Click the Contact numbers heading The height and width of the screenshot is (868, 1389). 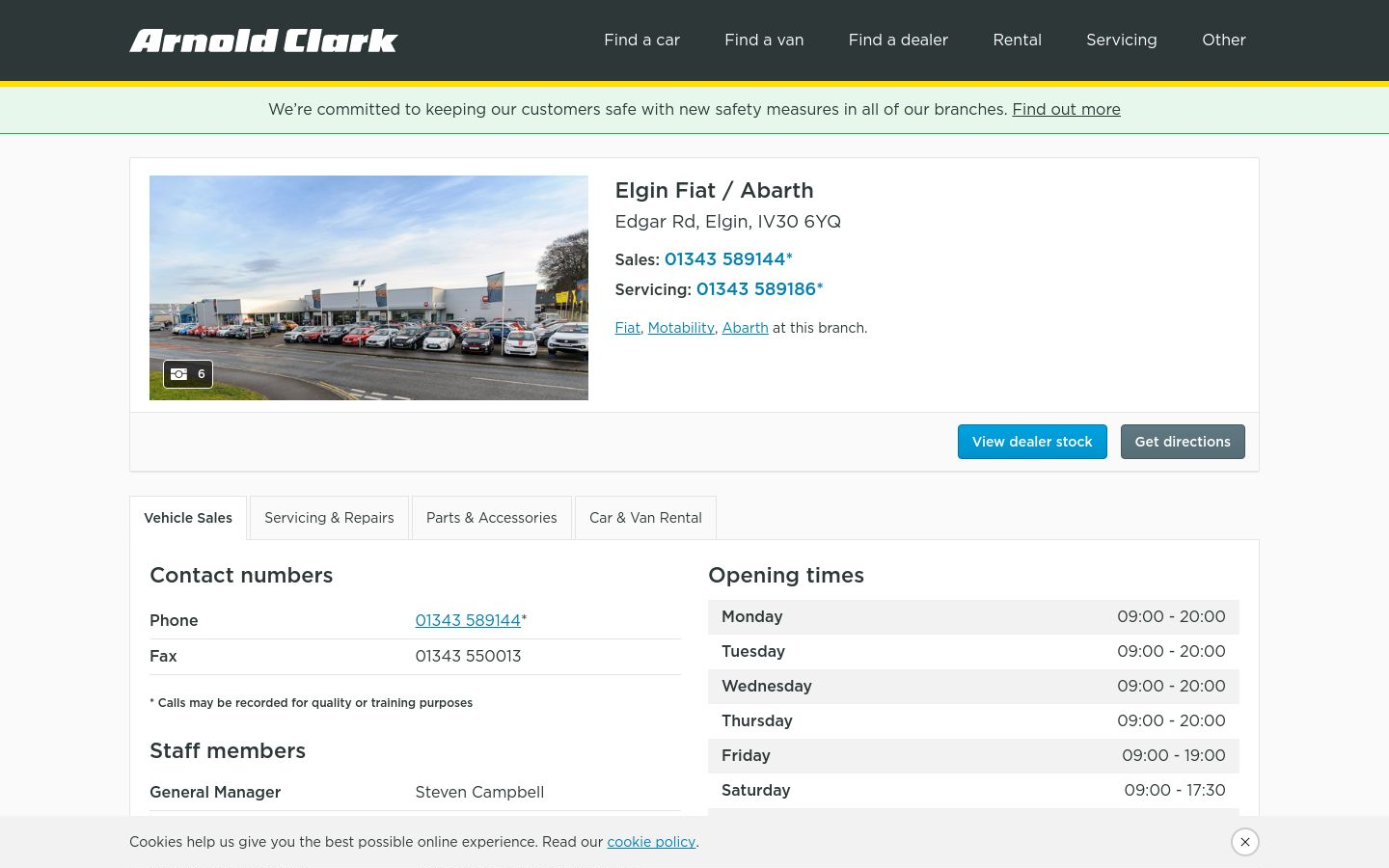pyautogui.click(x=241, y=575)
